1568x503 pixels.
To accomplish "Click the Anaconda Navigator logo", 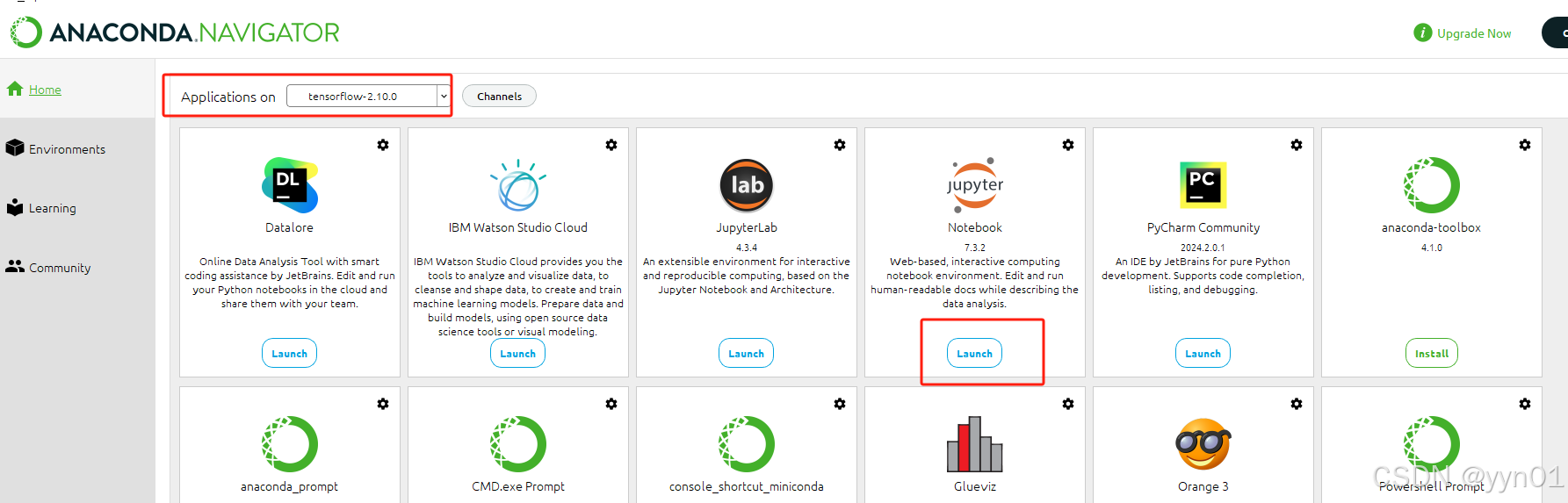I will 175,32.
